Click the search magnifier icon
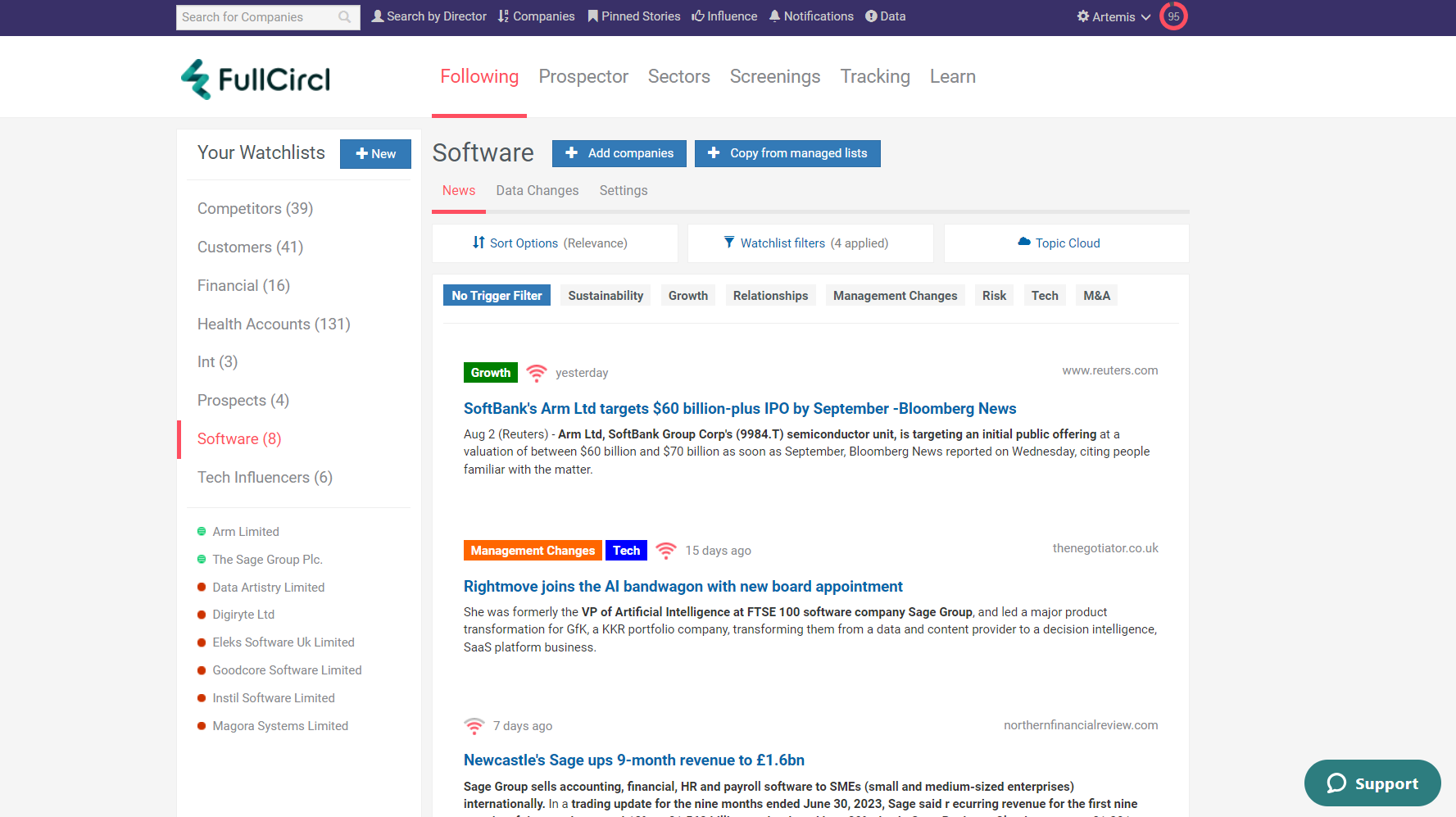This screenshot has width=1456, height=817. (344, 17)
